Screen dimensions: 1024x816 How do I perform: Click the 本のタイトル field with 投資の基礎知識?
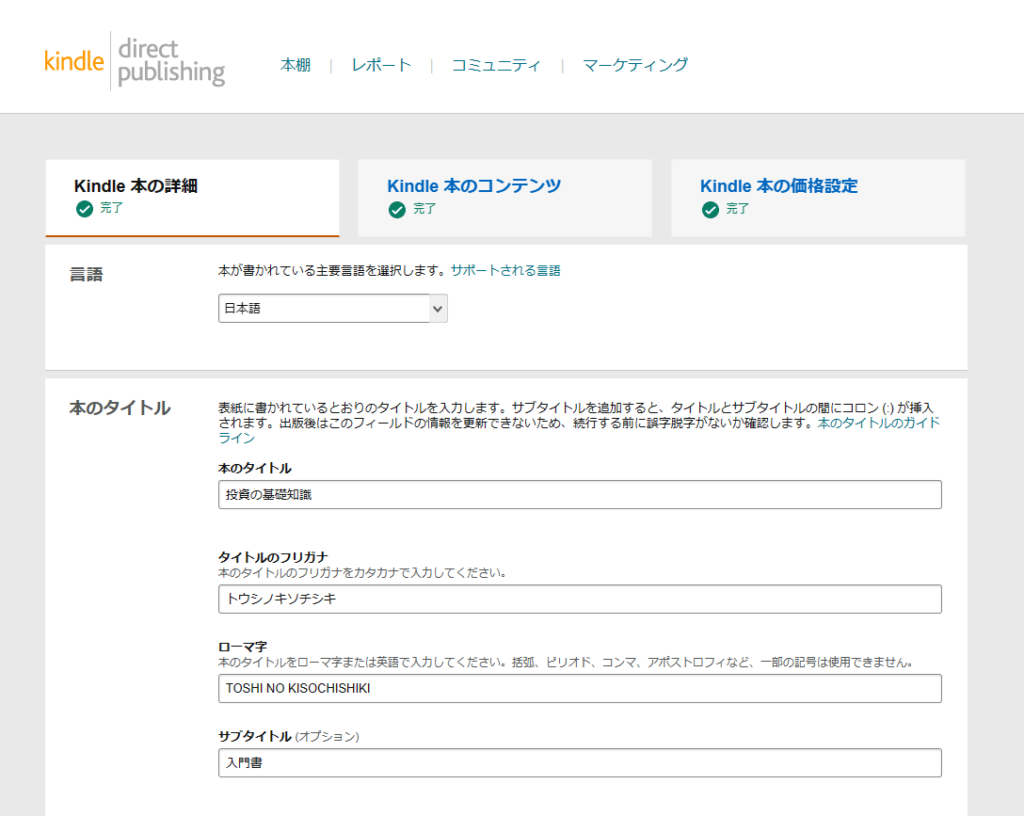point(579,494)
